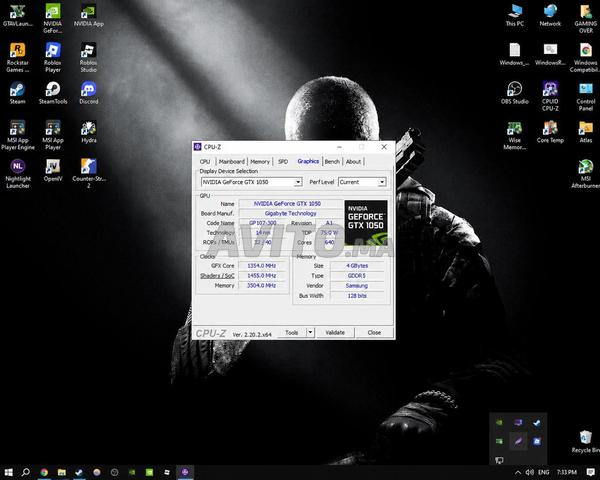Select the MSI App Player Engine icon

coord(18,135)
